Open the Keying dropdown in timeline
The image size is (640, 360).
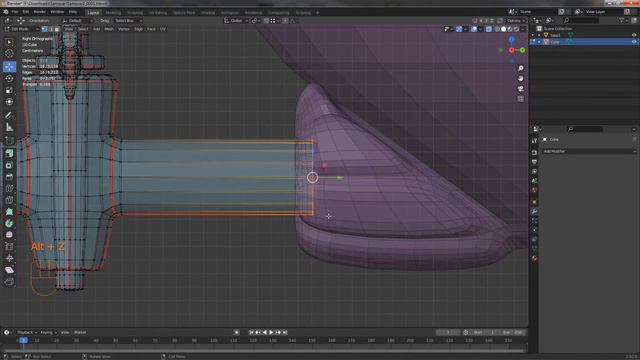49,332
